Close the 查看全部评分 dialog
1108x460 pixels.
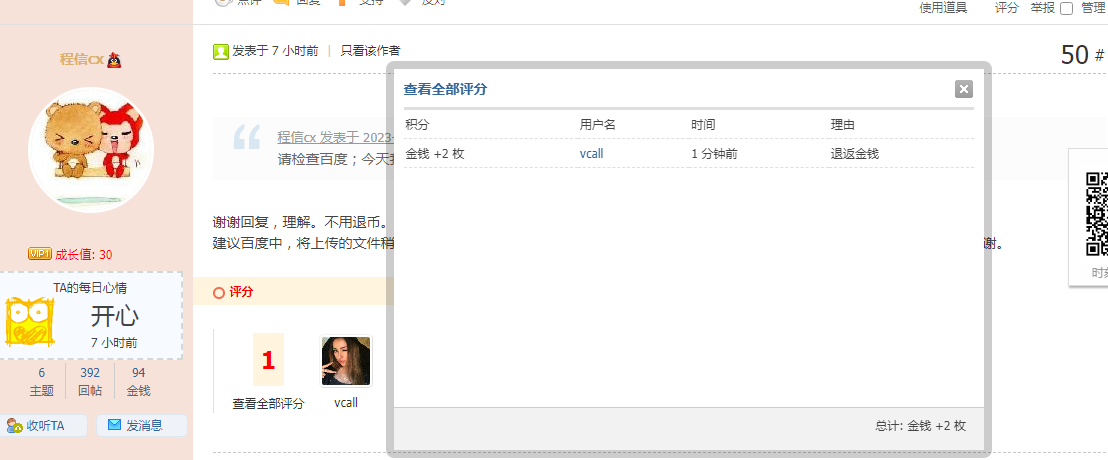click(x=964, y=89)
